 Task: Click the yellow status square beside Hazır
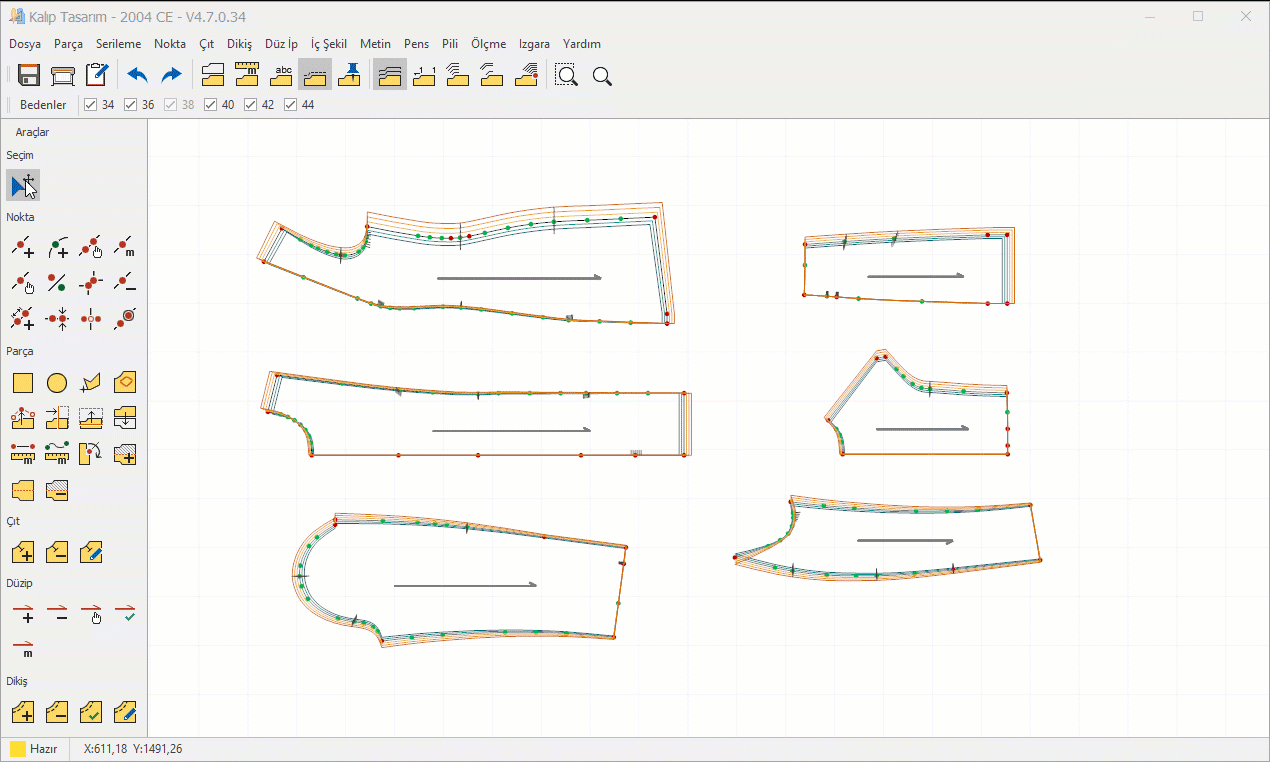coord(17,749)
